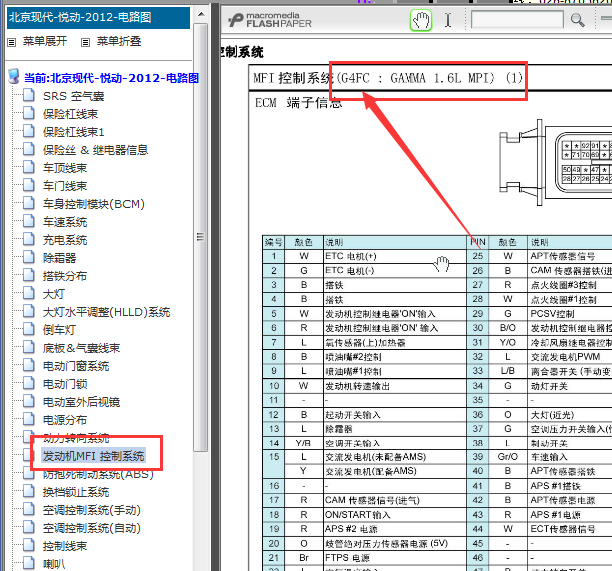Click table cell '发动机转速输出'
The image size is (612, 571).
click(395, 386)
